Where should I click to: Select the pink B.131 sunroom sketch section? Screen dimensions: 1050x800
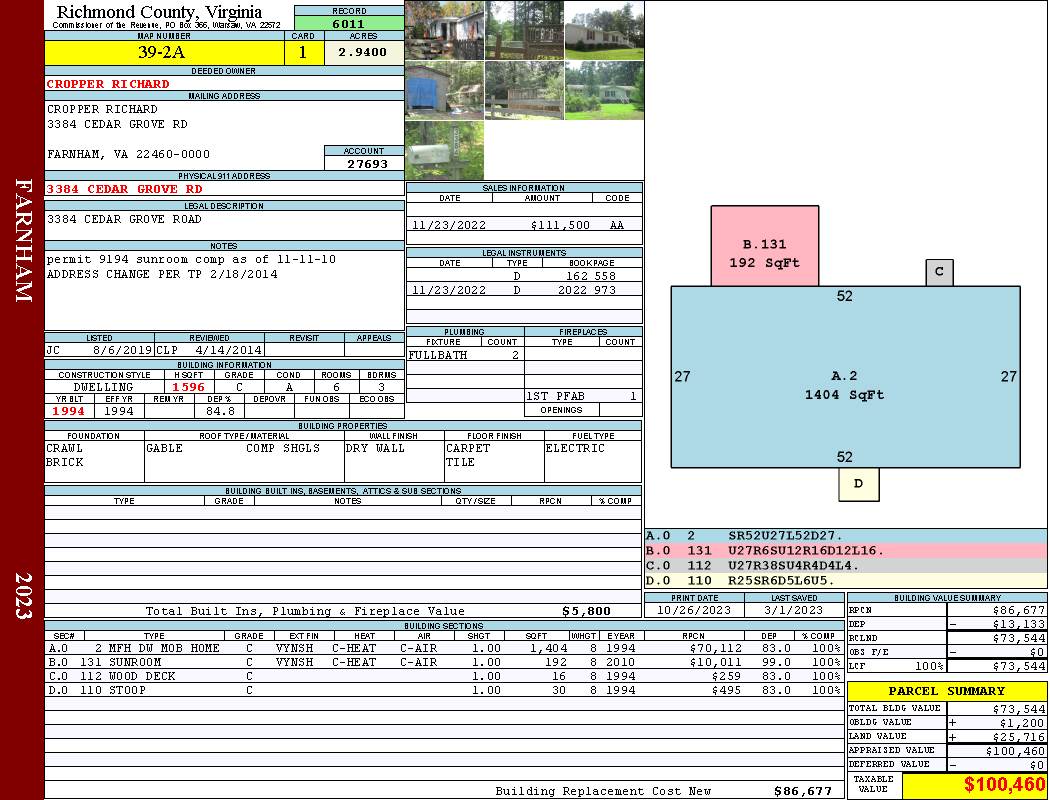pos(765,246)
